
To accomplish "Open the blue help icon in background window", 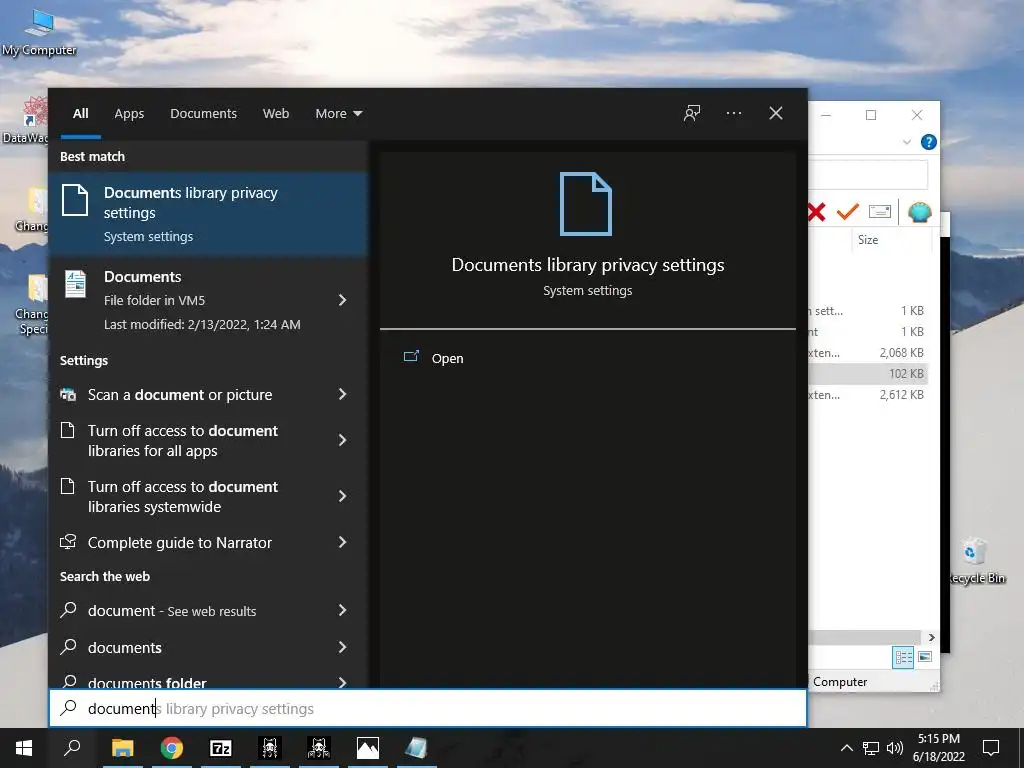I will (928, 142).
